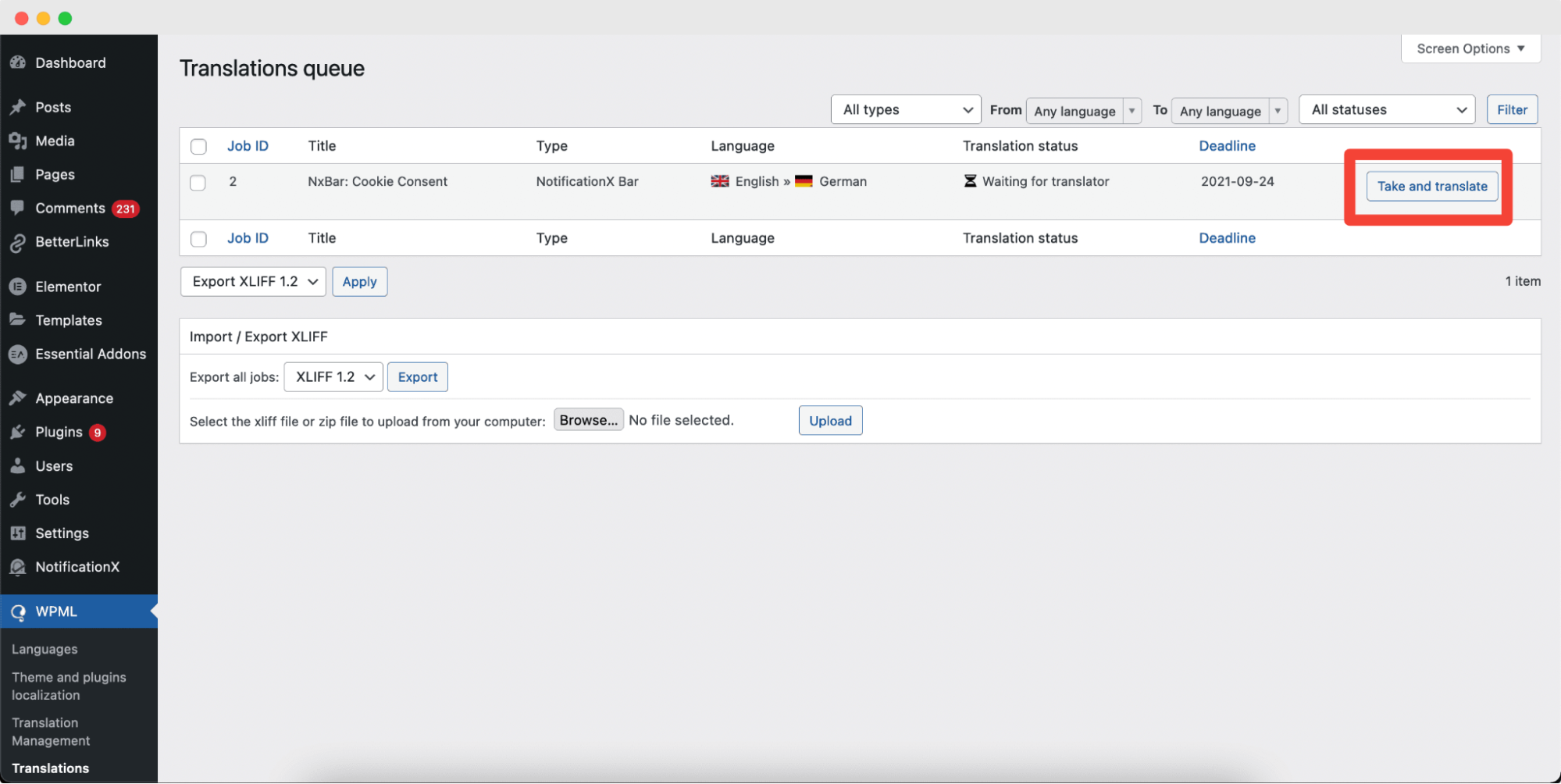This screenshot has height=784, width=1561.
Task: Sort by Deadline in table footer
Action: coord(1227,238)
